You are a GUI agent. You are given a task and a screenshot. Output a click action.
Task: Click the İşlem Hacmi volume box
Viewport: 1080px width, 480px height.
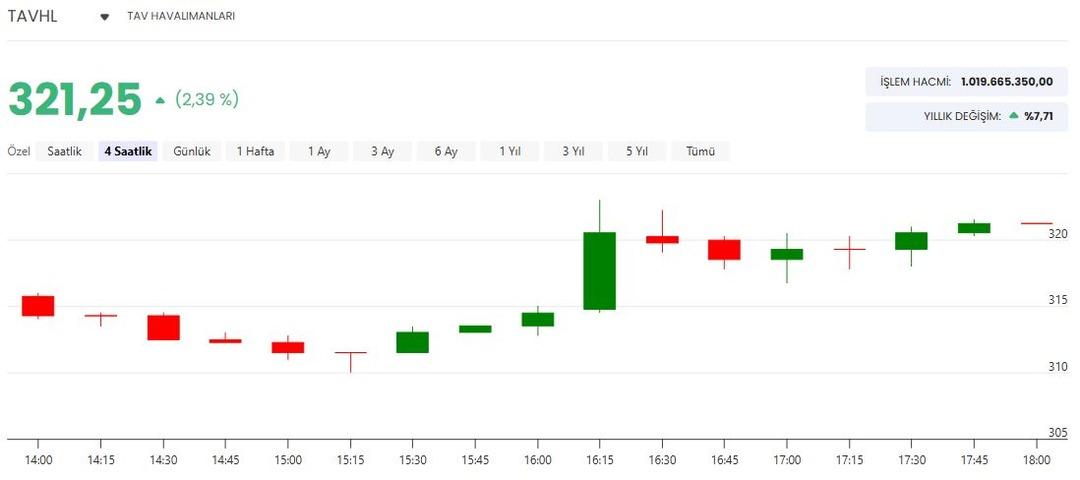tap(966, 81)
